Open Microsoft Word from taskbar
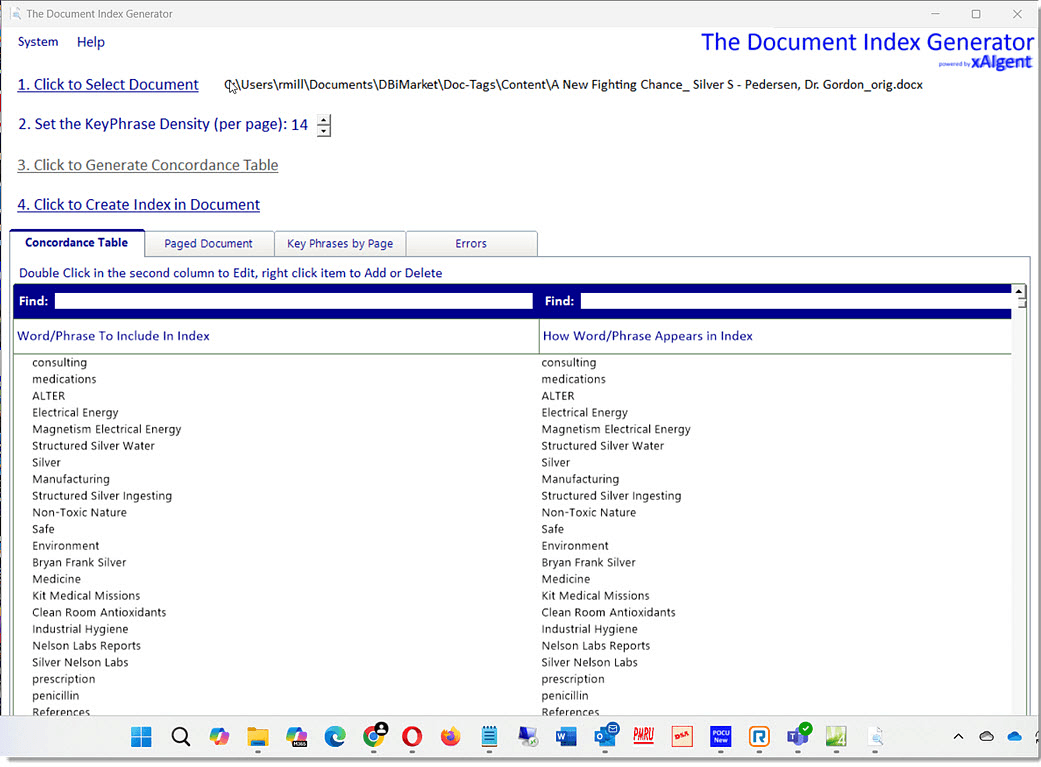Image resolution: width=1041 pixels, height=767 pixels. pos(566,736)
